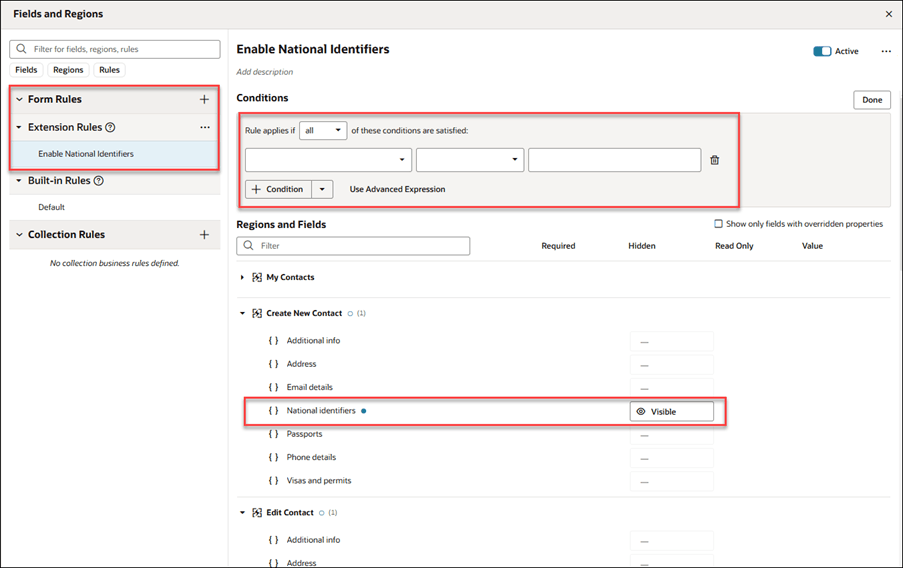903x568 pixels.
Task: Click braces icon beside Visas and permits
Action: pos(274,480)
